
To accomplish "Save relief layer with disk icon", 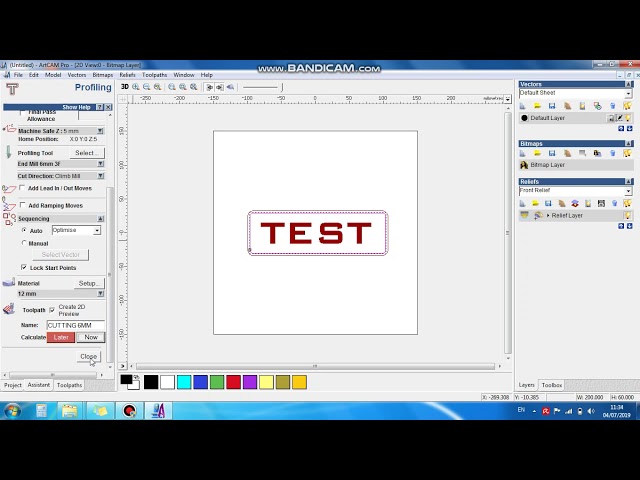I will tap(548, 203).
